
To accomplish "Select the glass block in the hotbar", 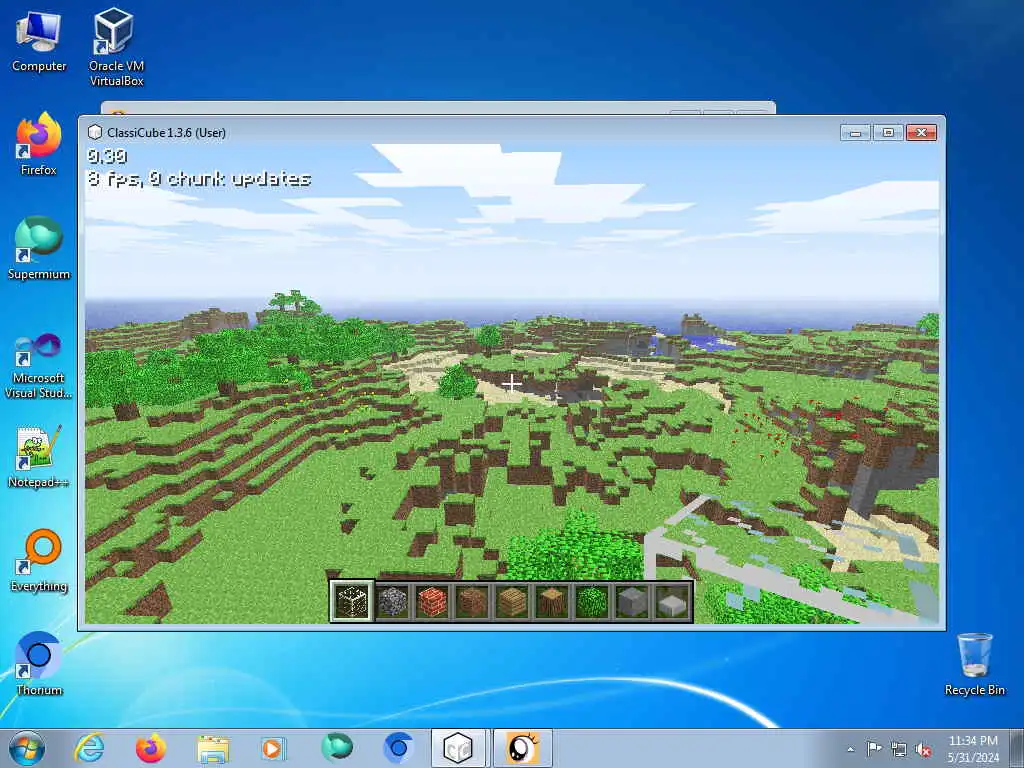I will click(352, 601).
